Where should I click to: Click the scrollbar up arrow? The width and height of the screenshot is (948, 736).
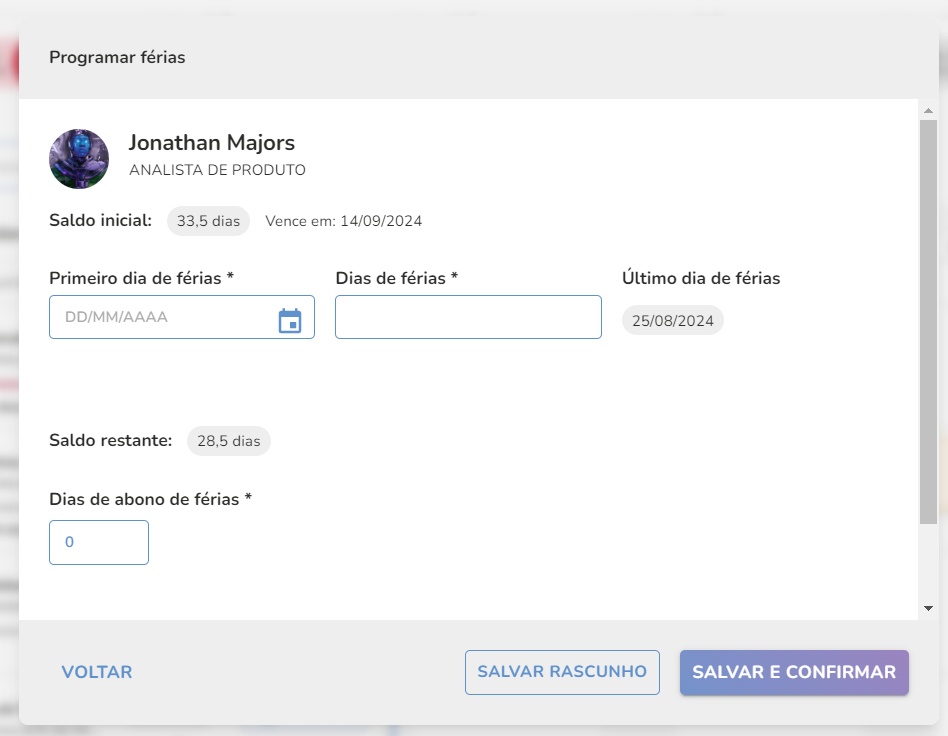click(929, 111)
